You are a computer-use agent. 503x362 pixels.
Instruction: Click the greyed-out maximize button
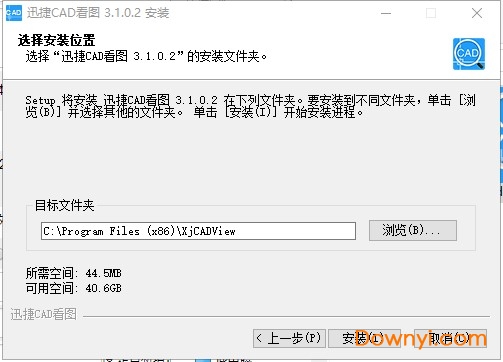[x=431, y=13]
